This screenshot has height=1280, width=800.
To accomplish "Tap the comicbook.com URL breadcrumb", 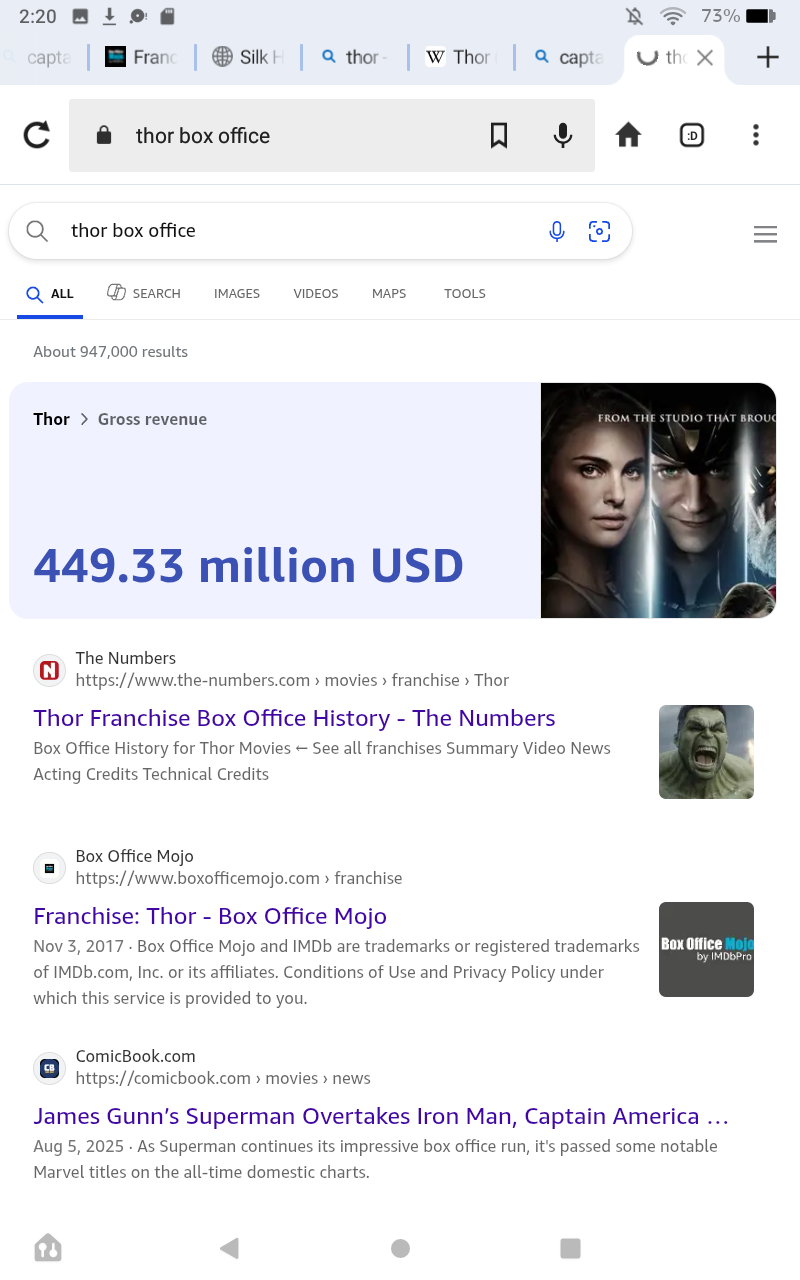I will pyautogui.click(x=223, y=1078).
